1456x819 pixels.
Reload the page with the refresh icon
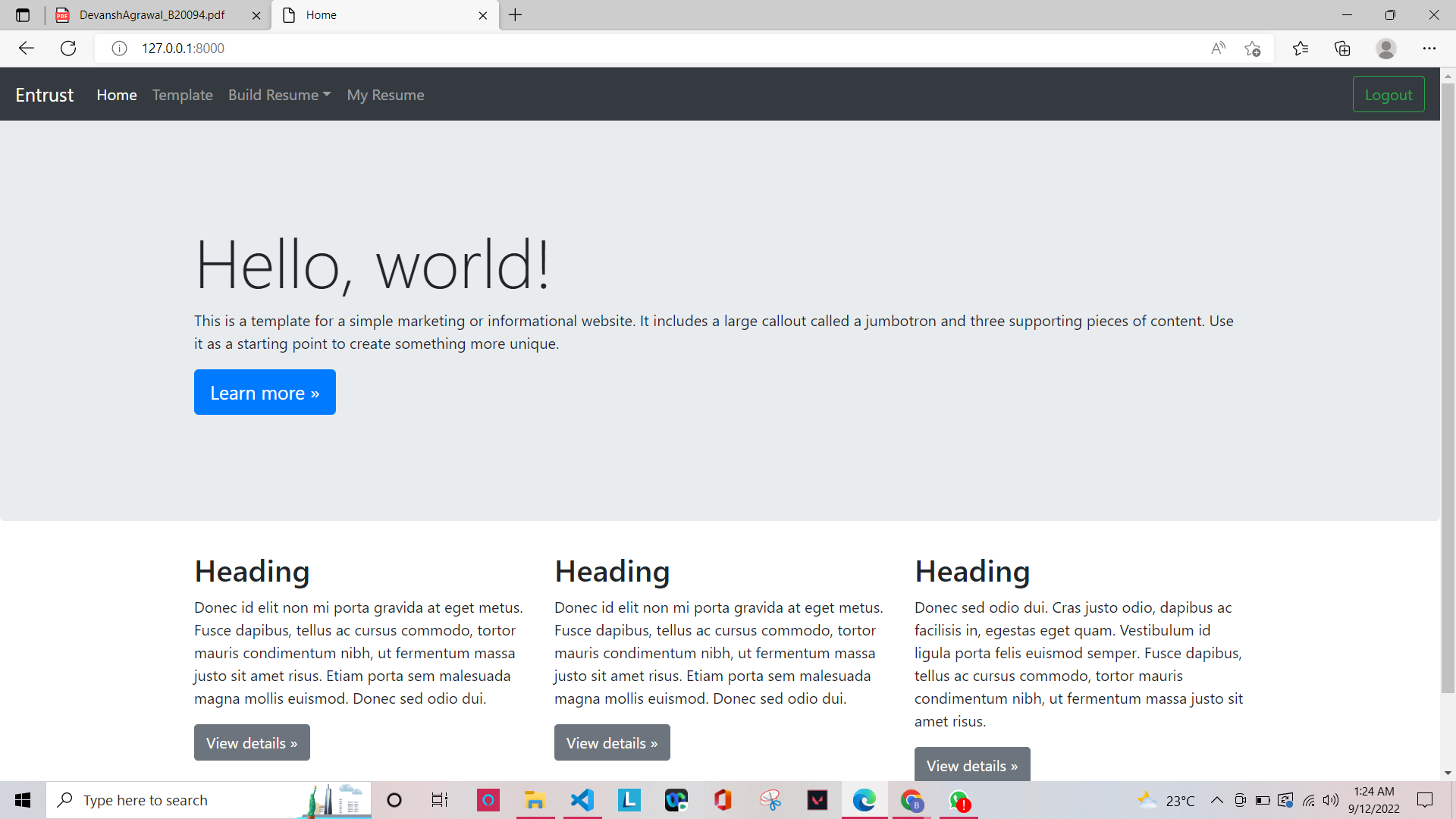68,49
